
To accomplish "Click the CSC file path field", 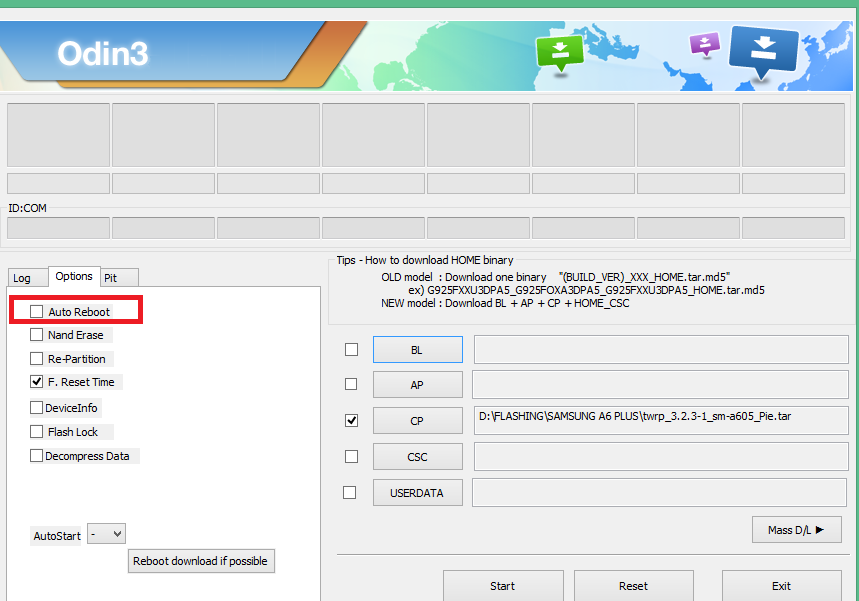I will click(x=661, y=456).
